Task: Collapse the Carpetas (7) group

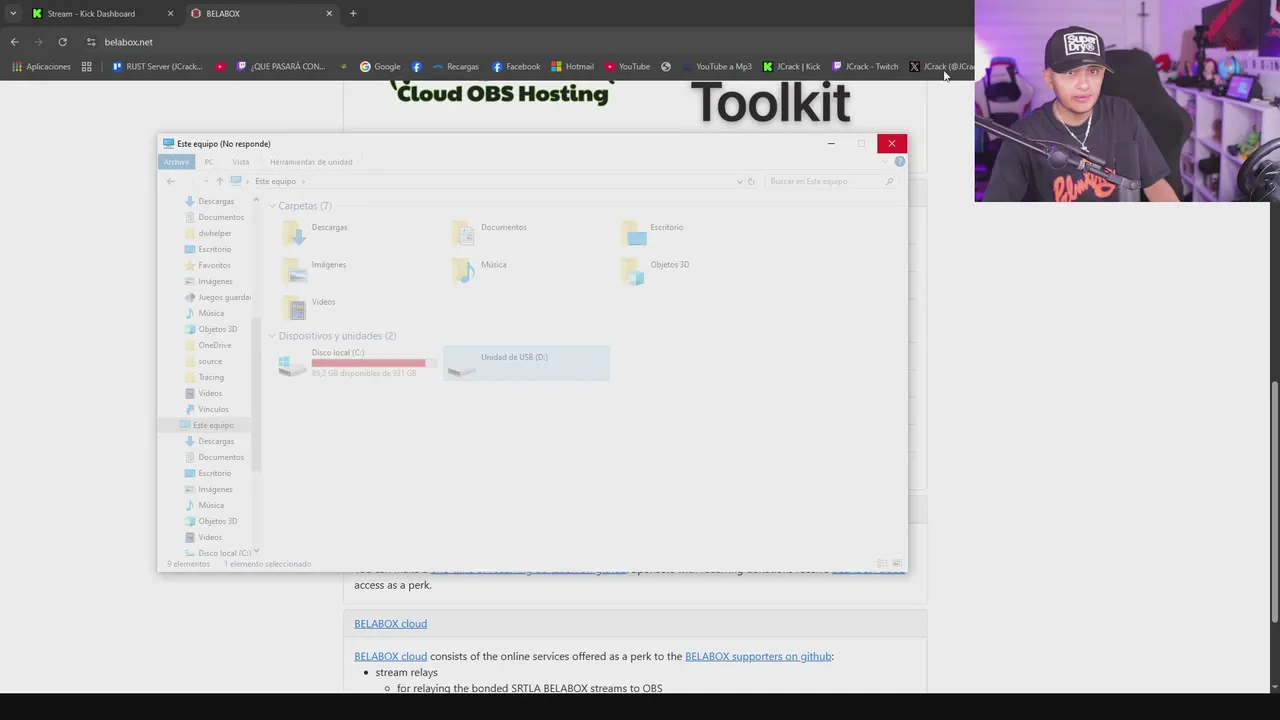Action: pyautogui.click(x=272, y=206)
